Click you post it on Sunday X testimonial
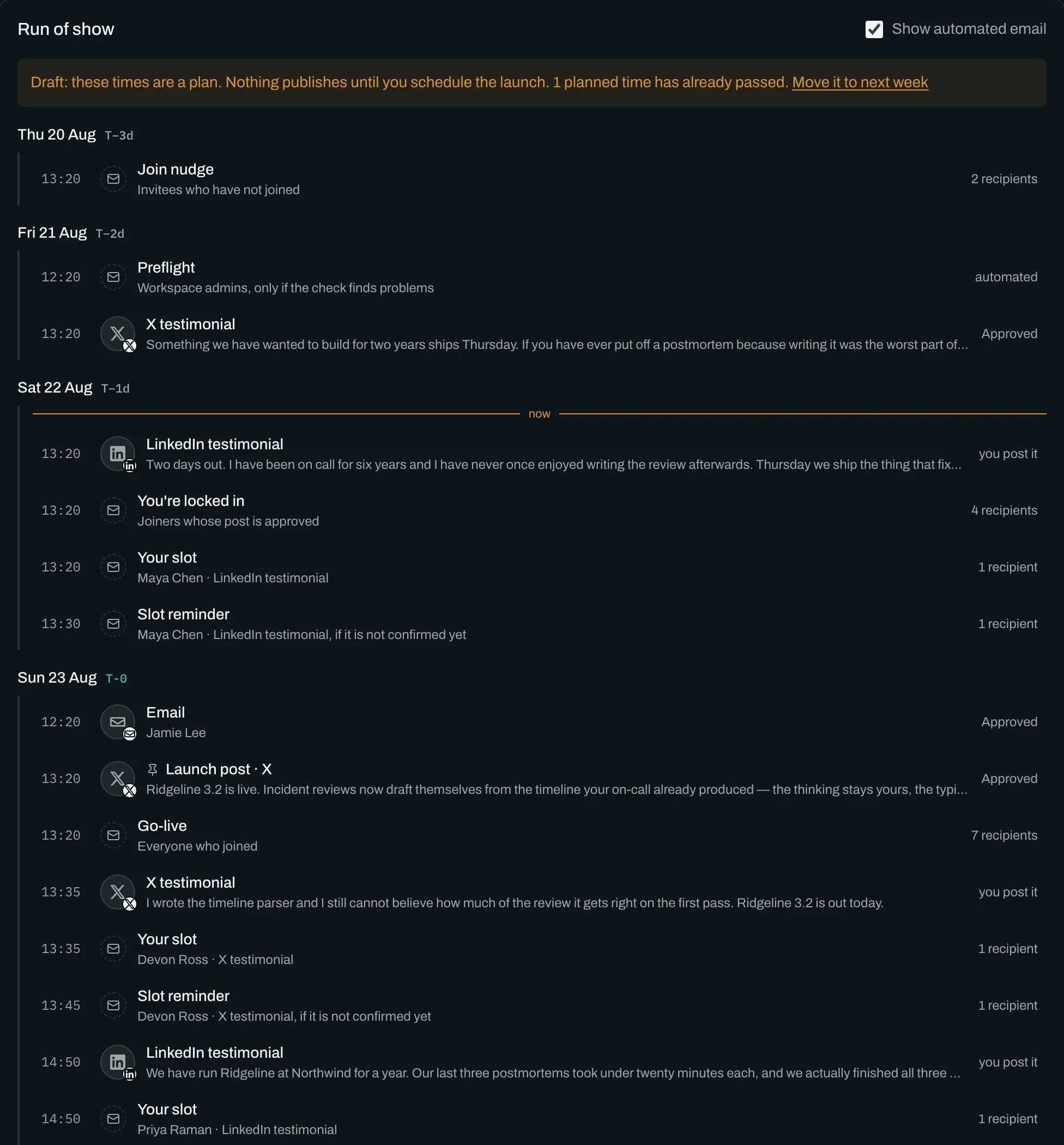This screenshot has height=1145, width=1064. [x=1007, y=892]
